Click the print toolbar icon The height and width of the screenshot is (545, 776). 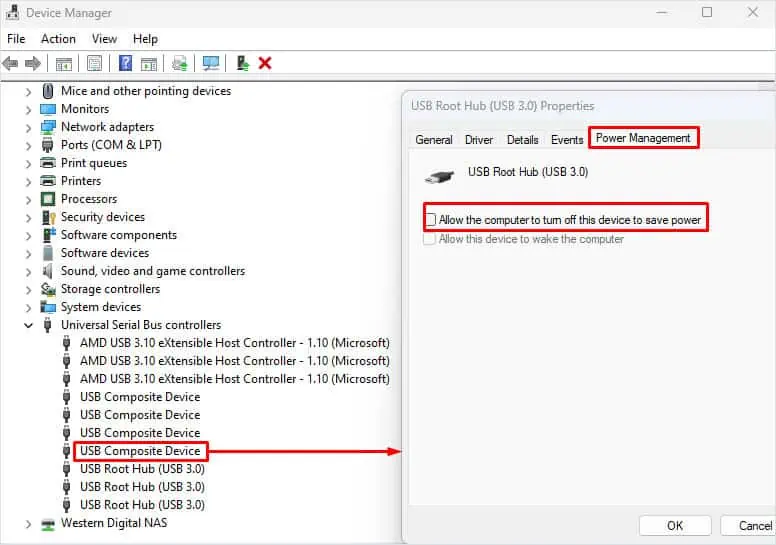coord(179,63)
